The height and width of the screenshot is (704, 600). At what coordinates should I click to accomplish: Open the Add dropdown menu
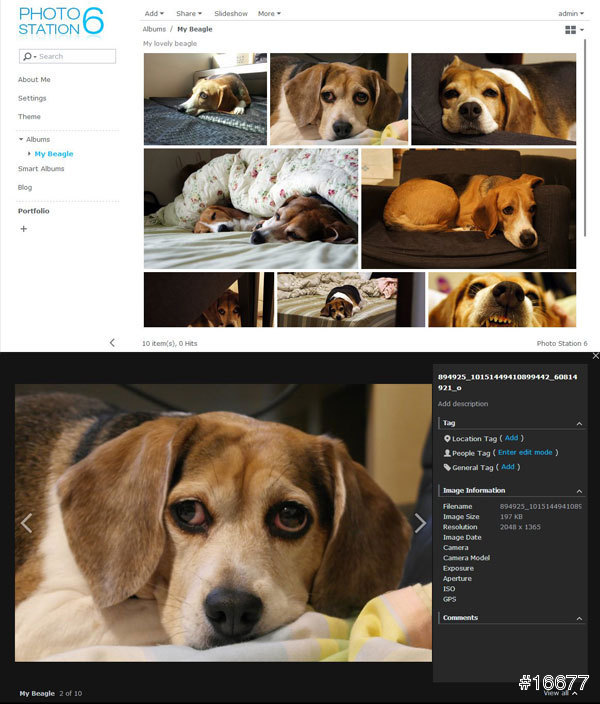153,14
